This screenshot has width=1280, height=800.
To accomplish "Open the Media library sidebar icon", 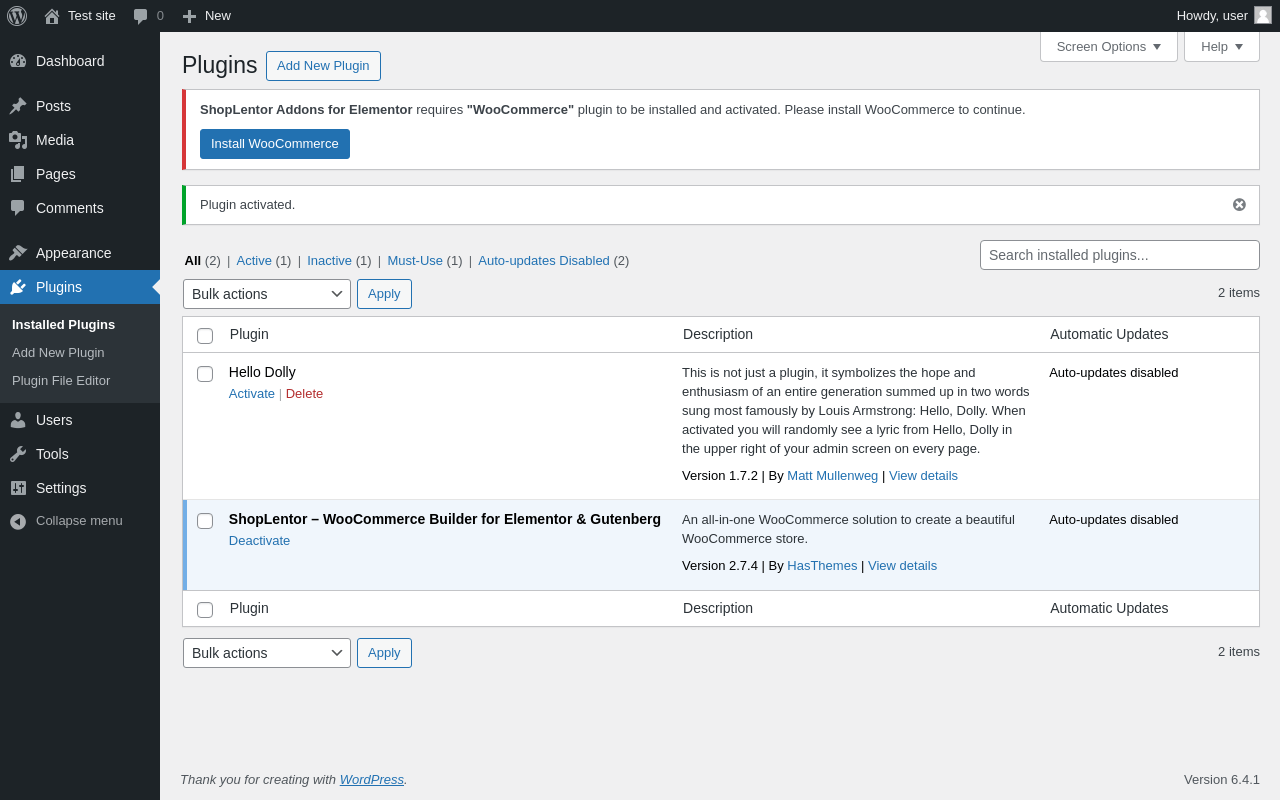I will point(18,140).
